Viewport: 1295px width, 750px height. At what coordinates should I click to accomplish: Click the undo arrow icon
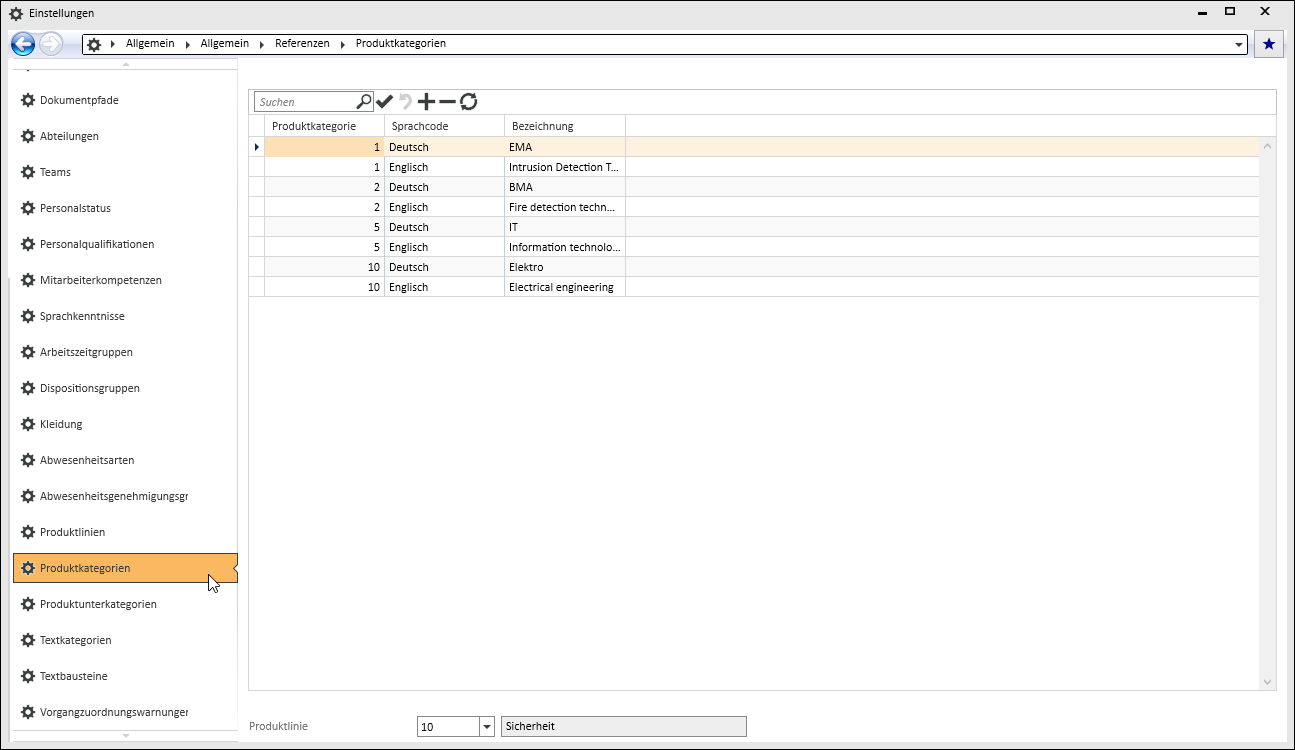point(406,101)
